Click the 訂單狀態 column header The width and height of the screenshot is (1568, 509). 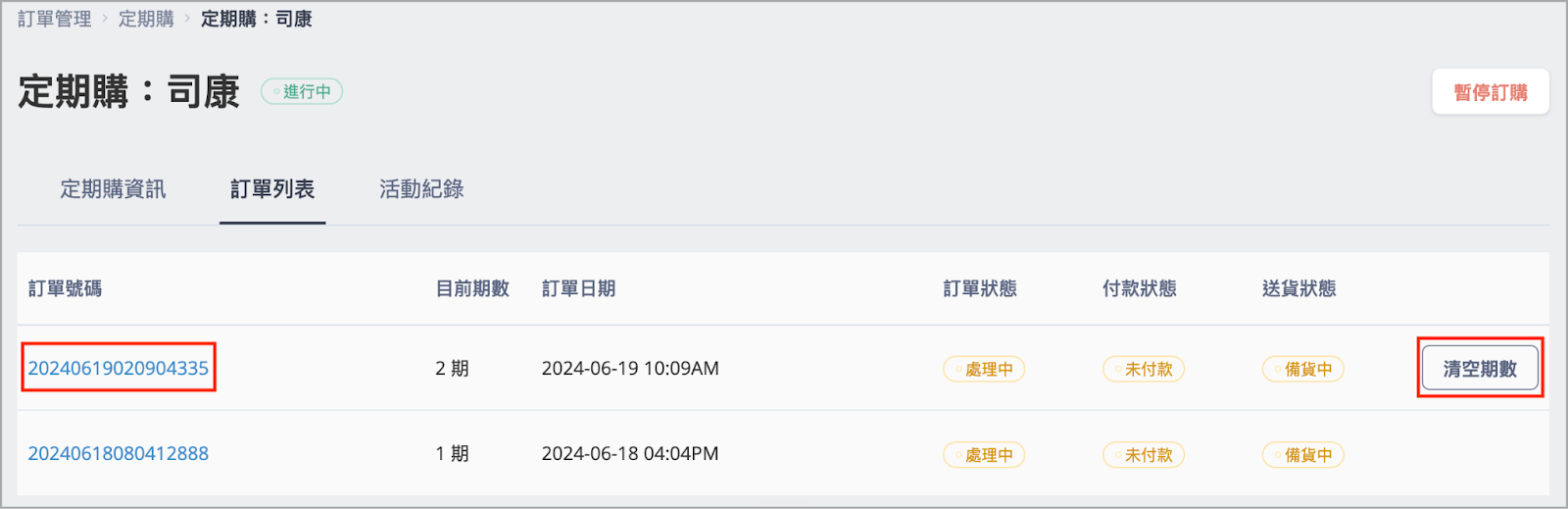tap(980, 288)
